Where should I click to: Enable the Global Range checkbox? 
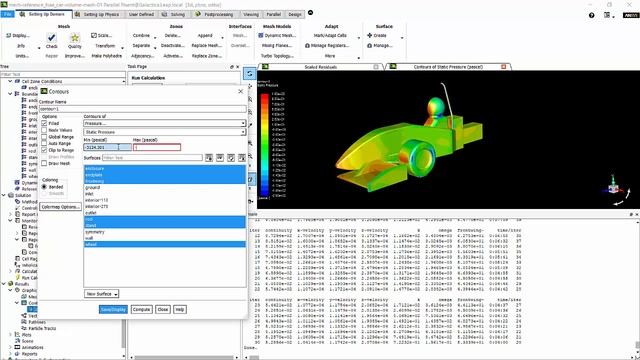coord(44,137)
